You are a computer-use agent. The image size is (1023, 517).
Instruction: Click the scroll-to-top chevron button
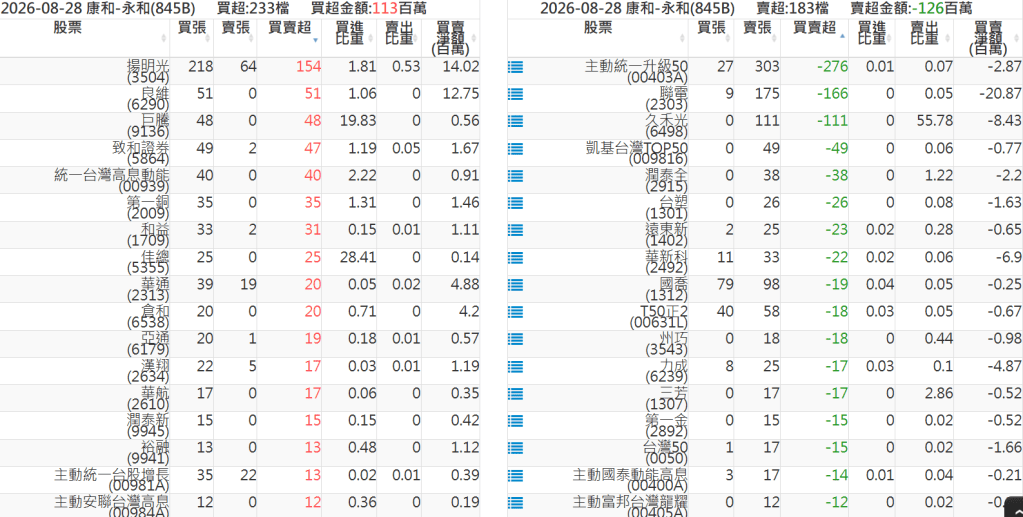click(x=1015, y=509)
